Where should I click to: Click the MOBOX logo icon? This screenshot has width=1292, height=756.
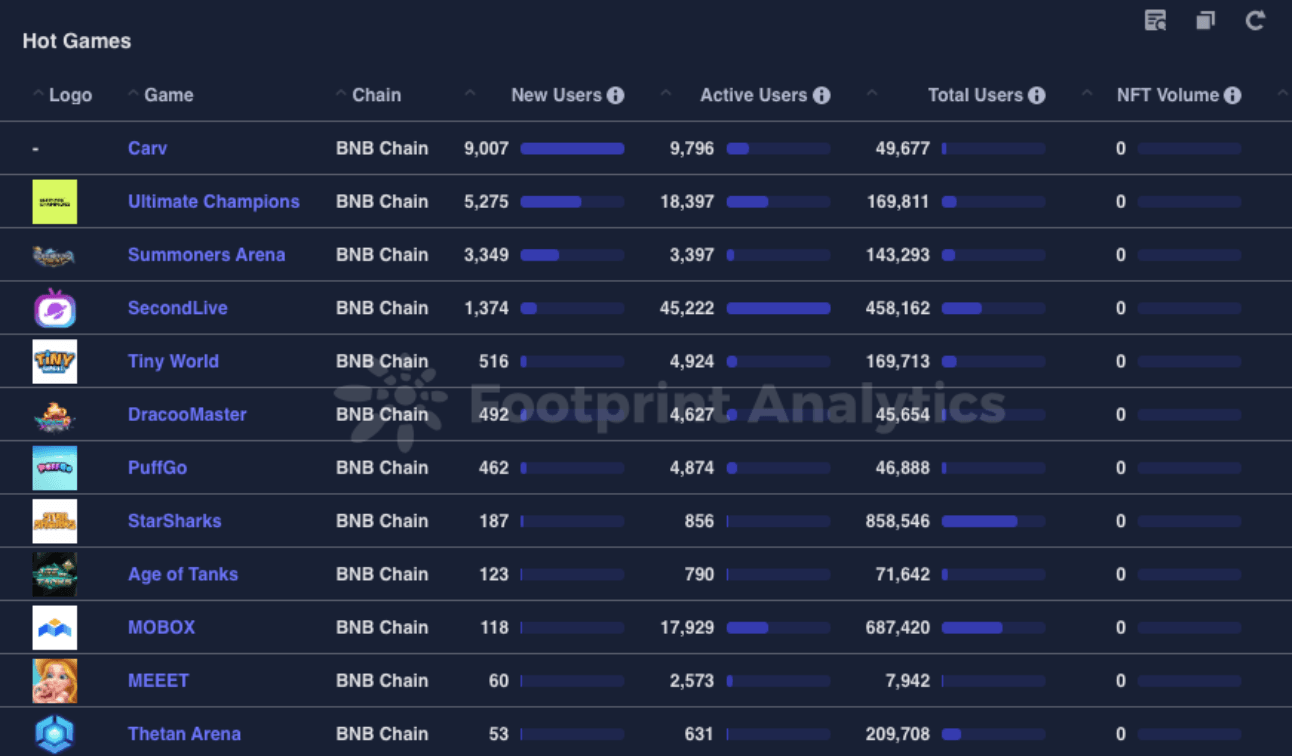pos(54,627)
